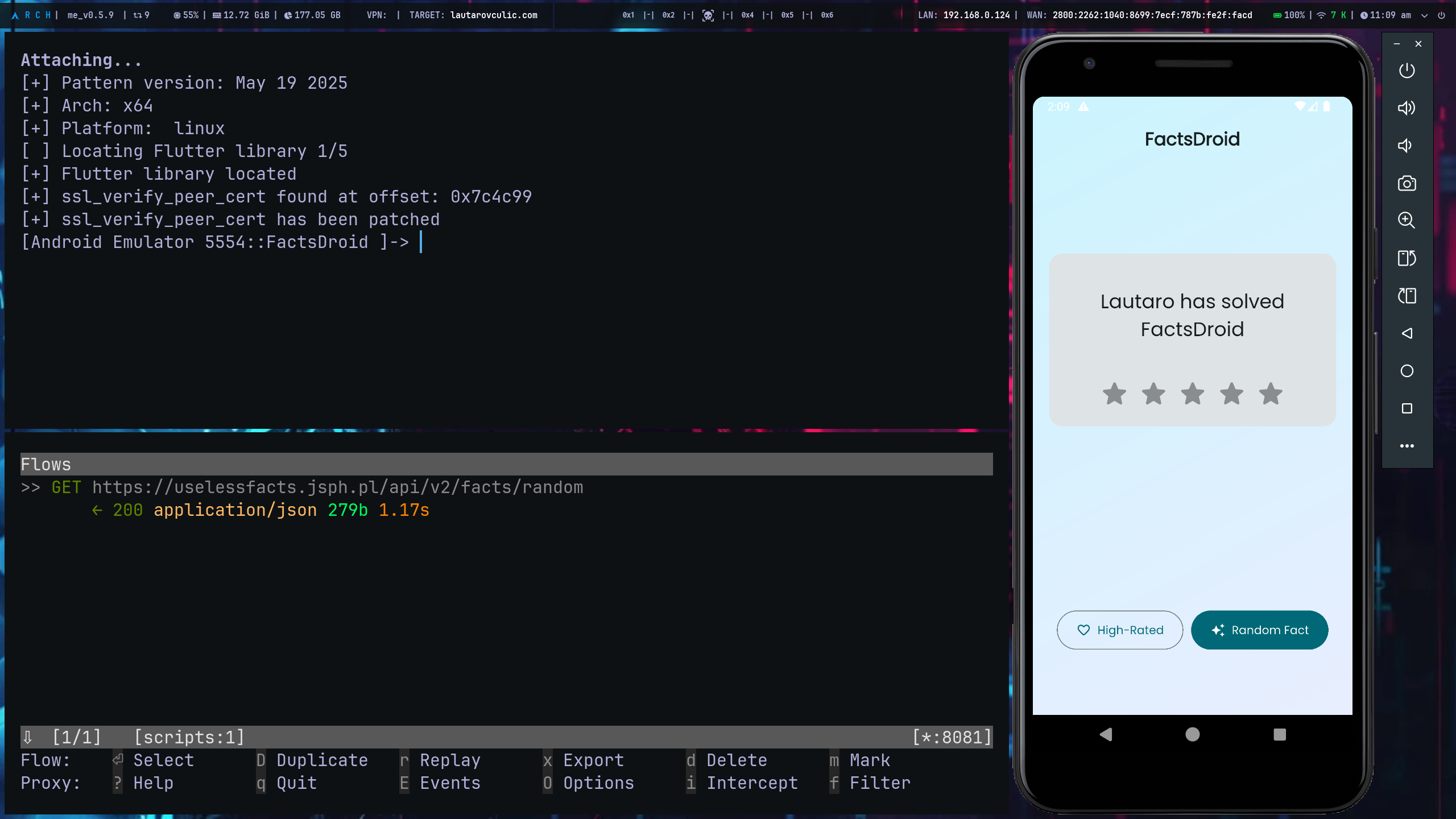Image resolution: width=1456 pixels, height=819 pixels.
Task: Click the top bar power icon
Action: (x=1441, y=15)
